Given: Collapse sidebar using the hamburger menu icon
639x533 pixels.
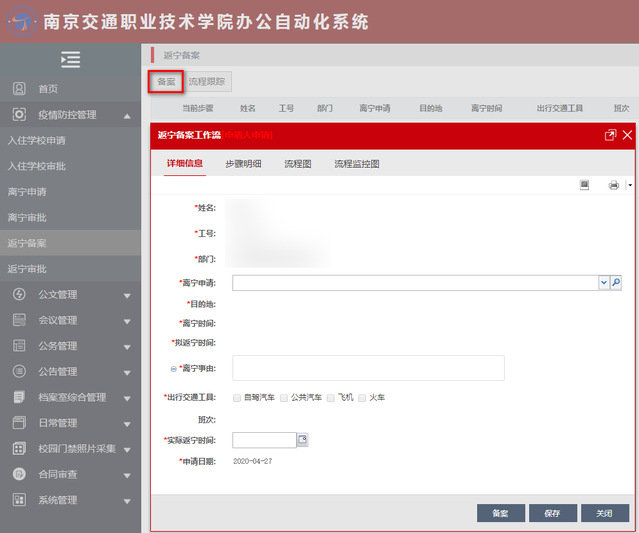Looking at the screenshot, I should [70, 60].
